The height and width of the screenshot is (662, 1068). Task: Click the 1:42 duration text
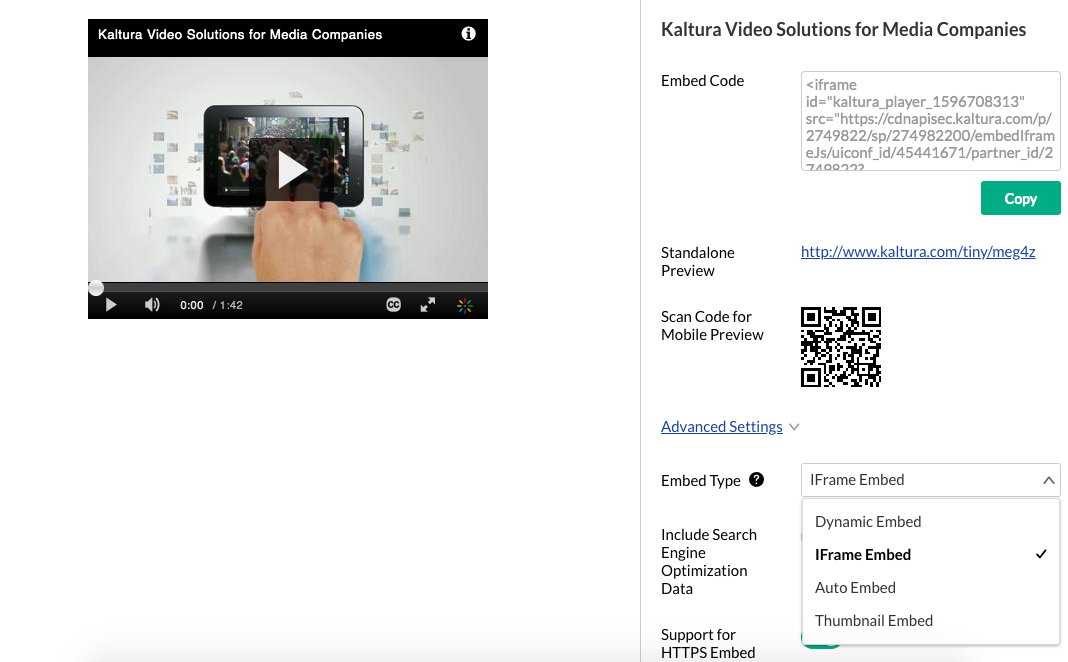click(x=231, y=305)
